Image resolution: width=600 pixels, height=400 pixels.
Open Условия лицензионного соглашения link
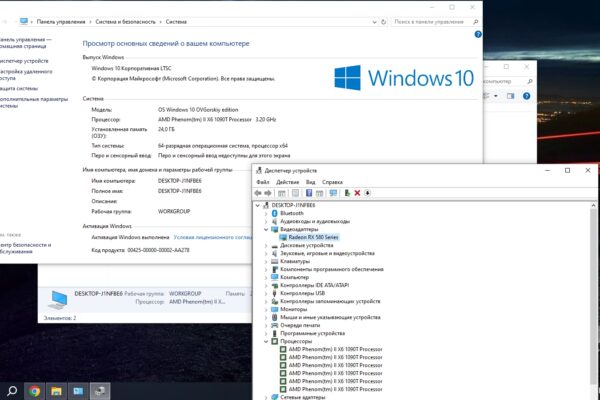[x=213, y=237]
